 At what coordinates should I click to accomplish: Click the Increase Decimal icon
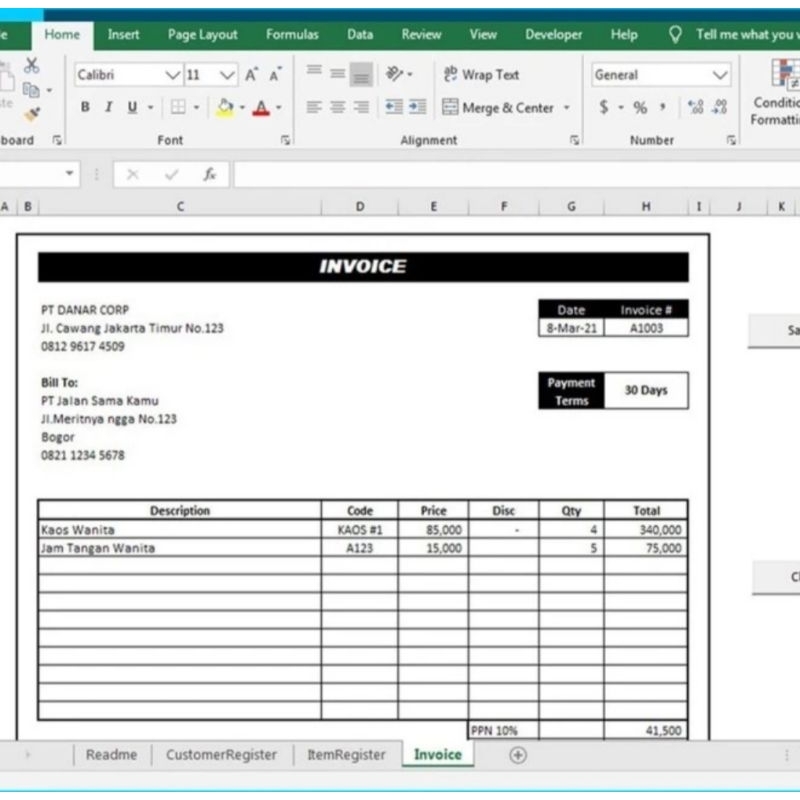click(x=696, y=107)
